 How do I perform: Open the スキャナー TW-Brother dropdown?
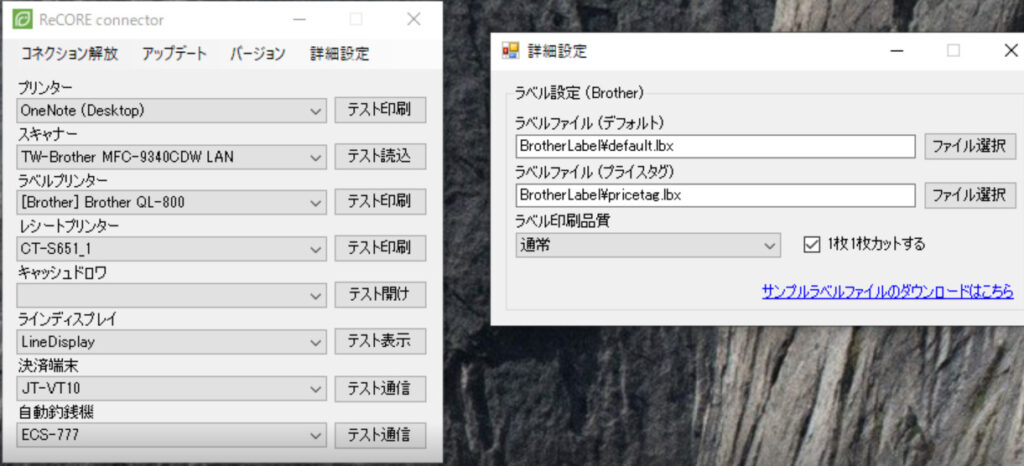click(172, 157)
